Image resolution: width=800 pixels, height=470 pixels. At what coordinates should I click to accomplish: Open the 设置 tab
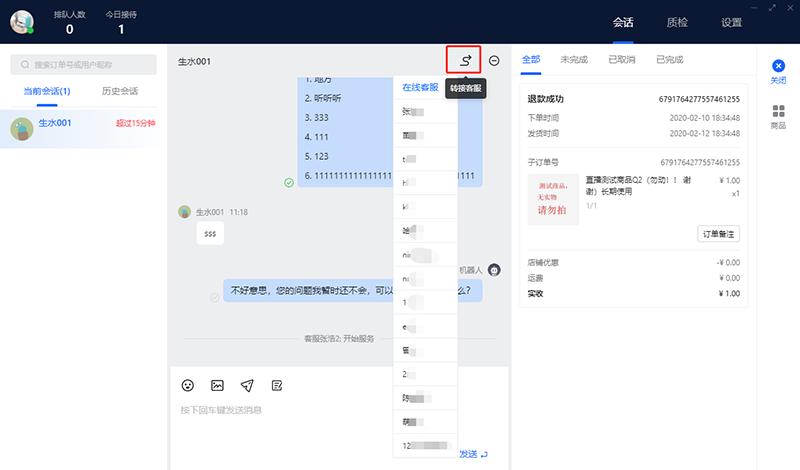point(731,22)
